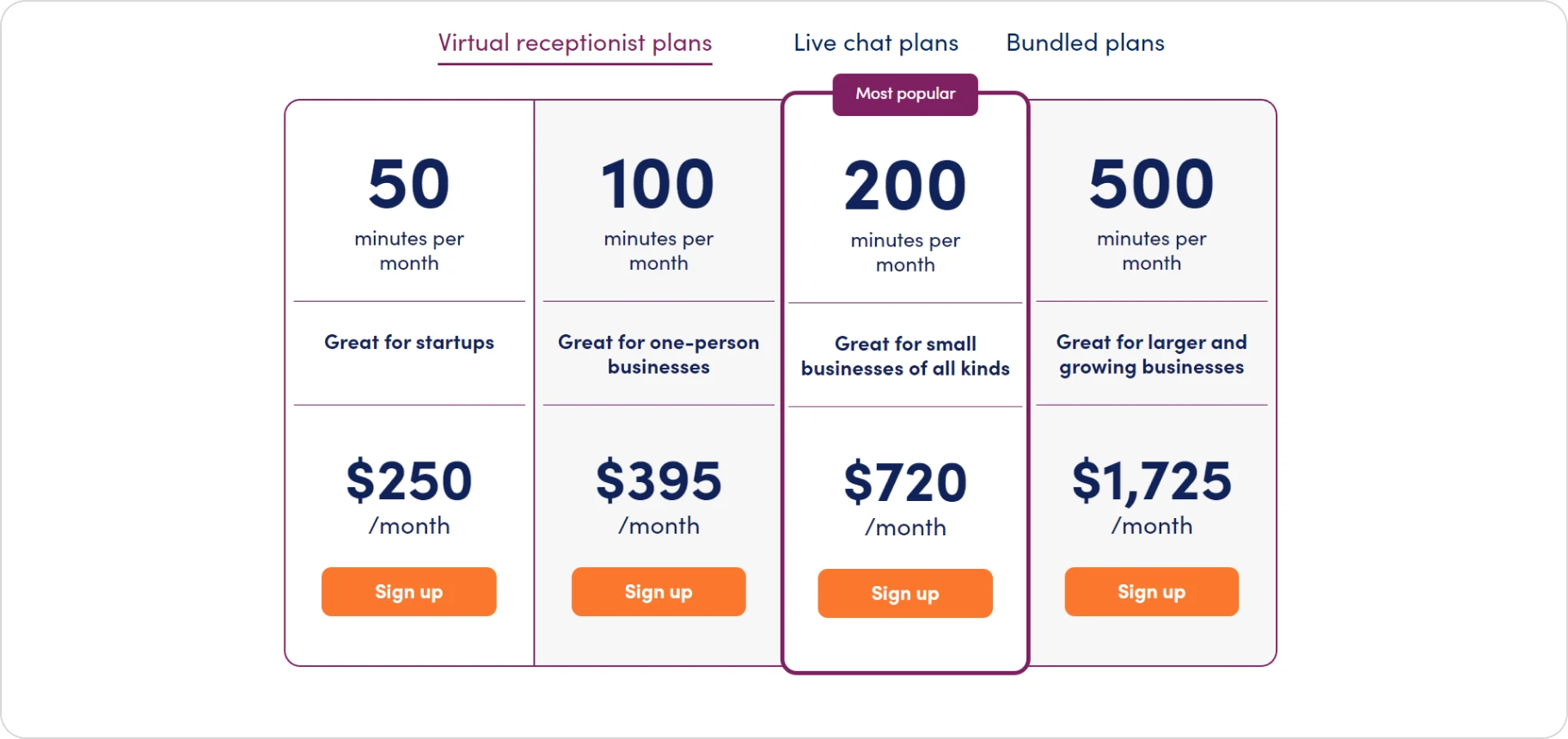Select the $1,725 per month pricing card
Viewport: 1568px width, 739px height.
[1151, 382]
